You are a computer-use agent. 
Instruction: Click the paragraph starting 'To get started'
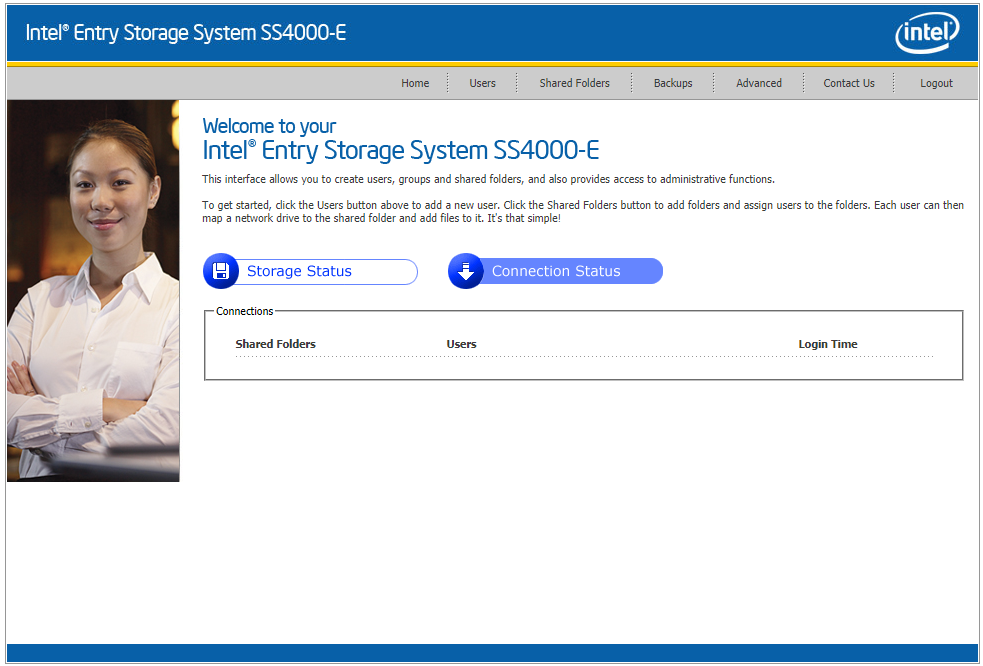point(582,211)
